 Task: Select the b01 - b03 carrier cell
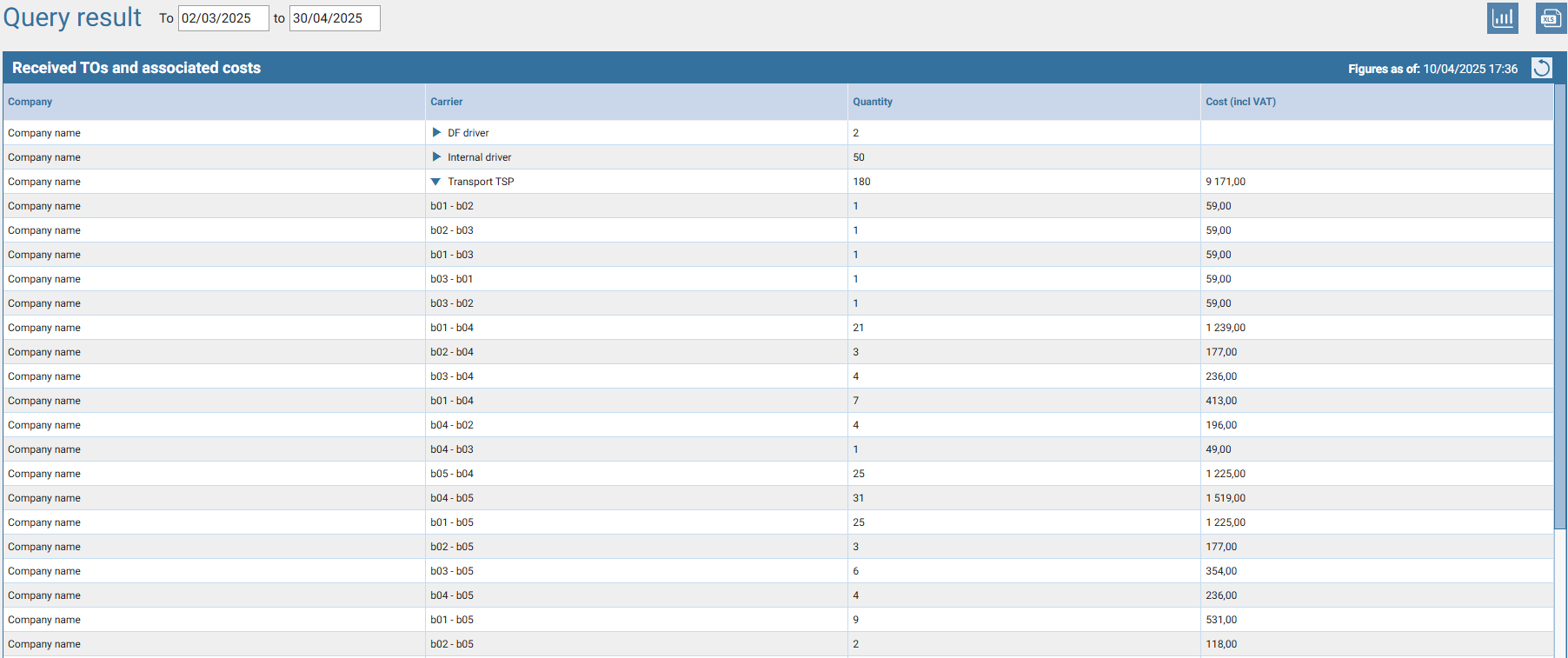636,255
